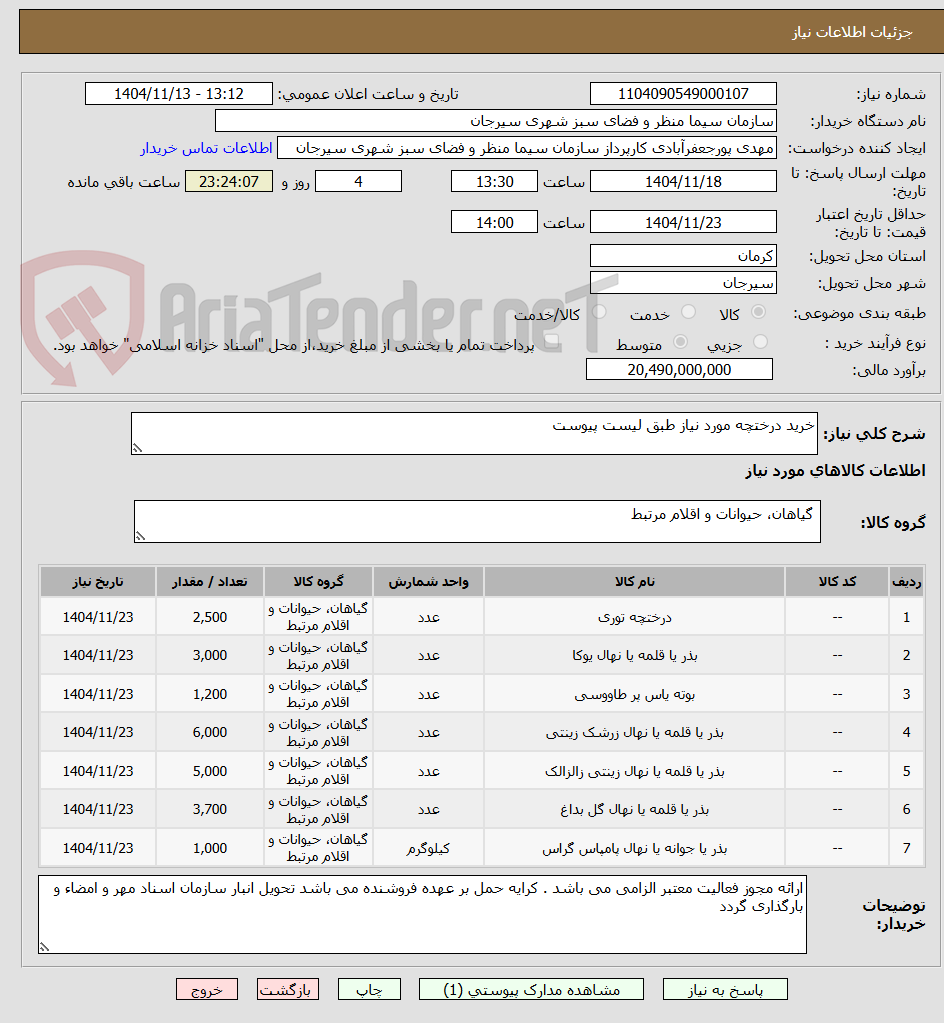Screen dimensions: 944x1023
Task: Select the row بوته یاس پر طاووسی
Action: 482,694
